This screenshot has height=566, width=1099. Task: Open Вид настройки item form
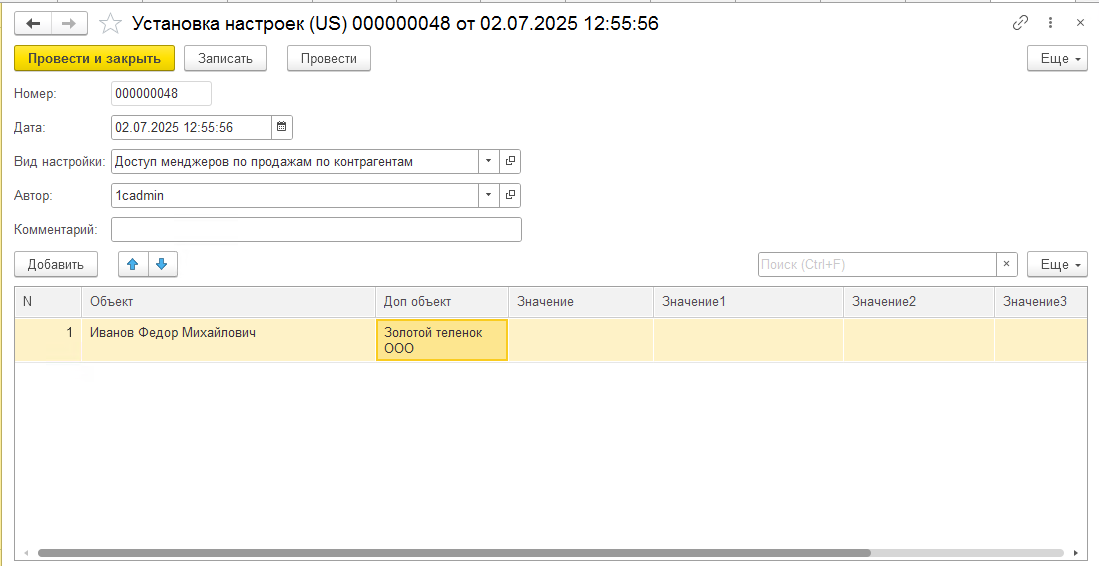point(510,161)
